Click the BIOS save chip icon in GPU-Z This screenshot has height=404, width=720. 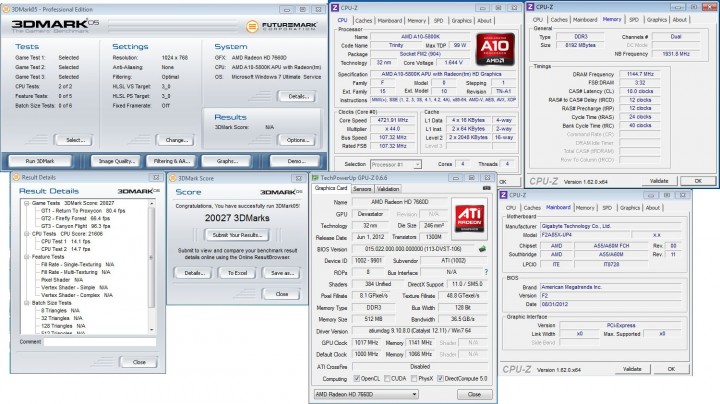482,249
